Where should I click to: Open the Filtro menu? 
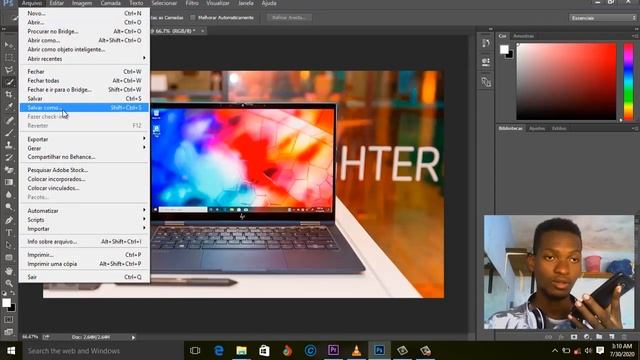coord(192,3)
